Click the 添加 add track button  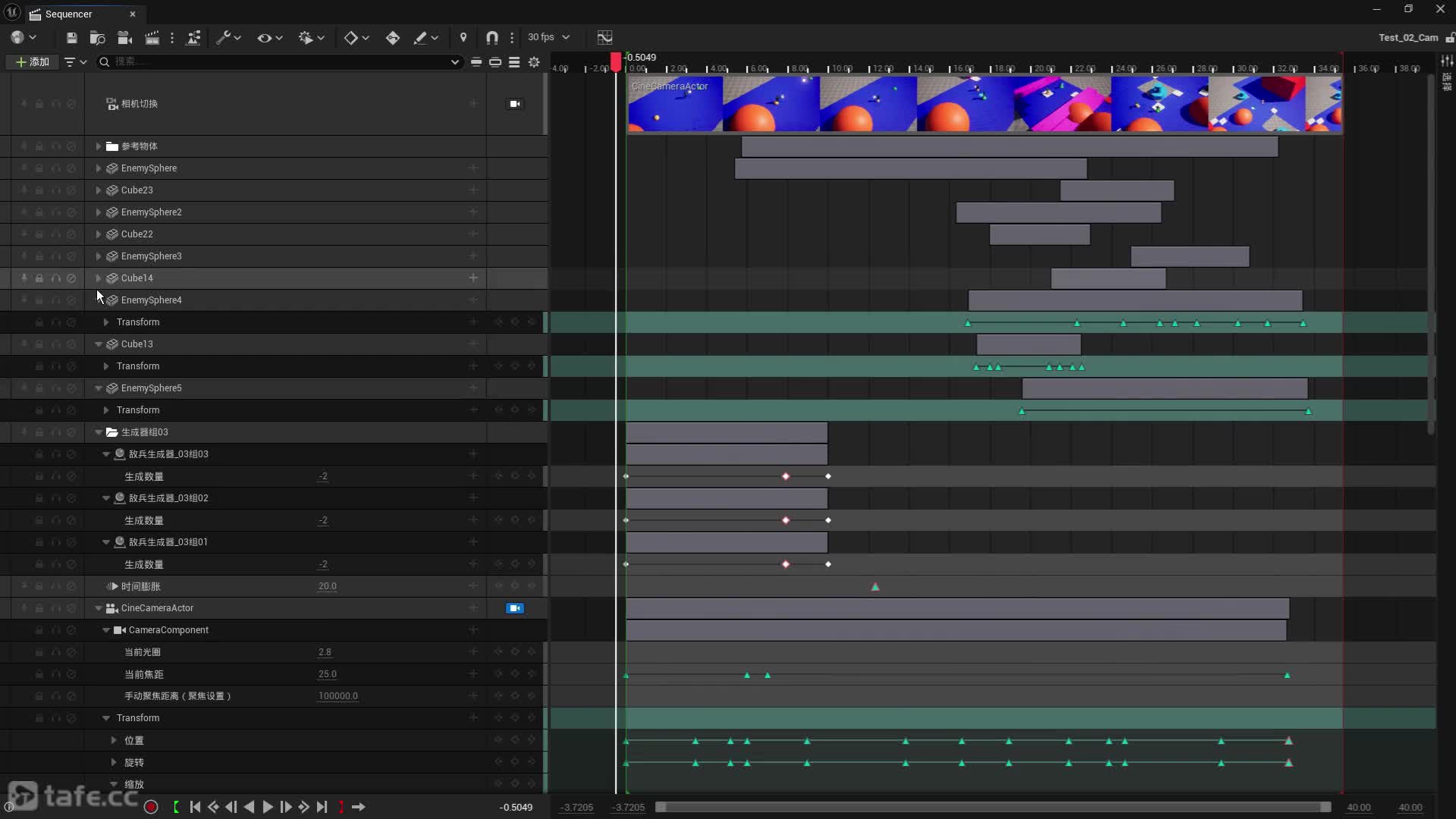click(x=32, y=61)
